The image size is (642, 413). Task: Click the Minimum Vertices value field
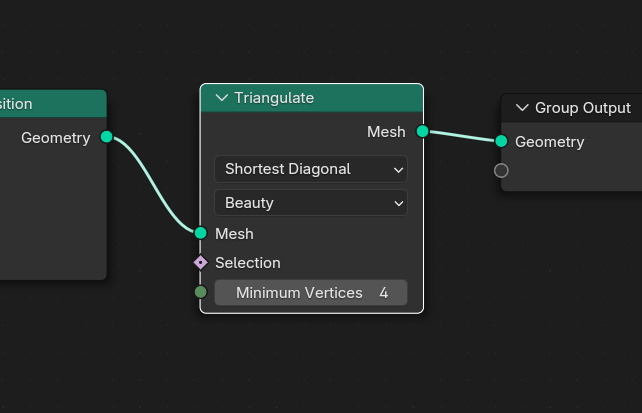click(311, 293)
